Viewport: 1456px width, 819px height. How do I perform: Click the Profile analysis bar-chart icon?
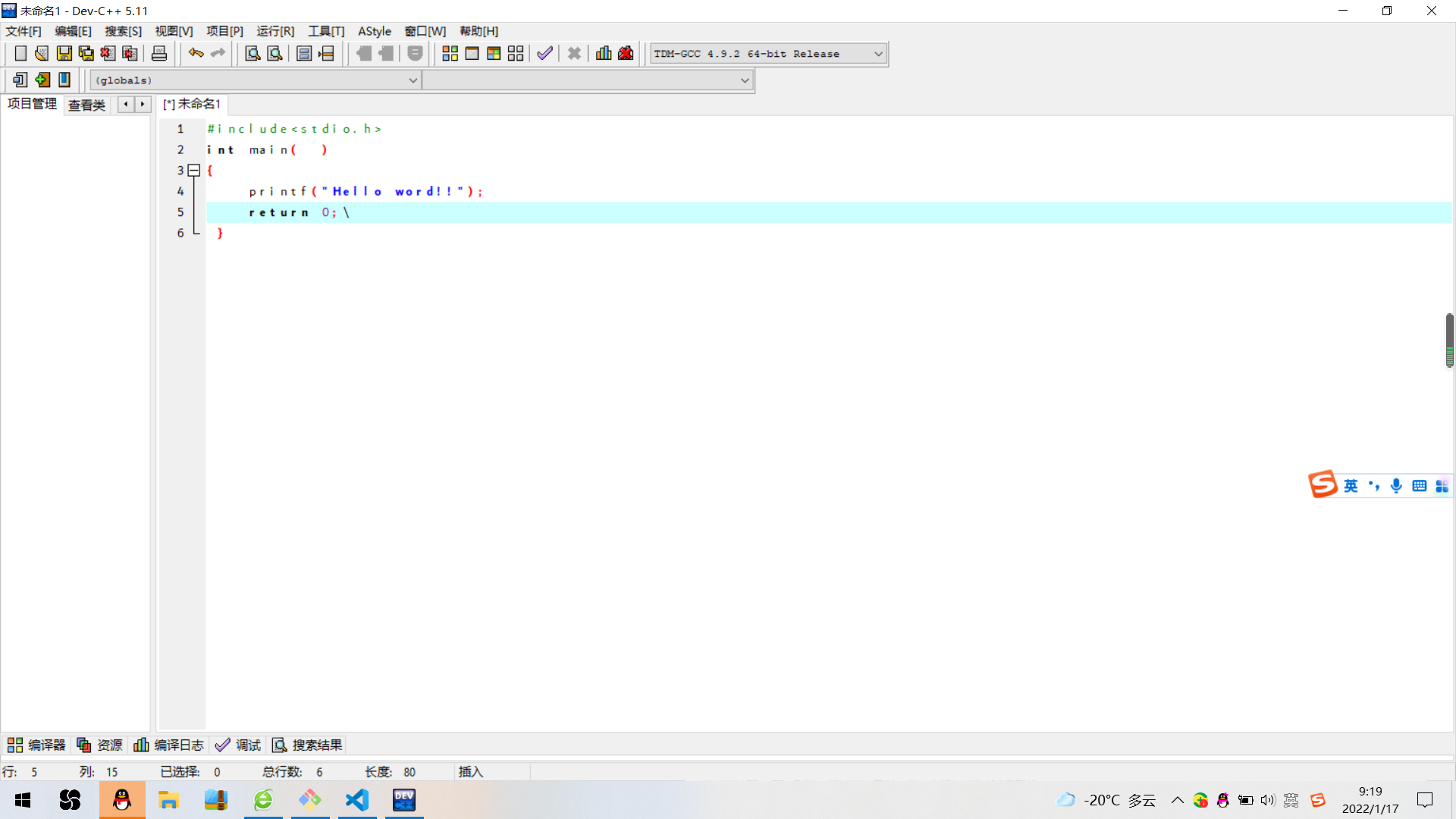[604, 54]
